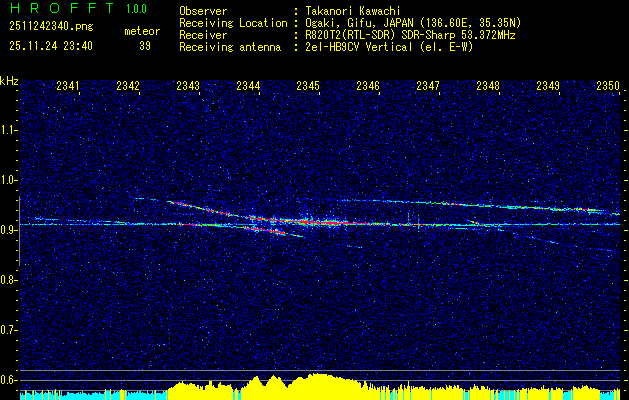Image resolution: width=629 pixels, height=400 pixels.
Task: Click the Receiver field label
Action: pyautogui.click(x=203, y=35)
